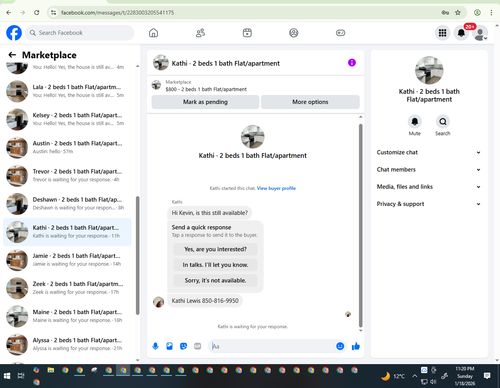The image size is (500, 388).
Task: View site information icon in address bar
Action: [53, 13]
